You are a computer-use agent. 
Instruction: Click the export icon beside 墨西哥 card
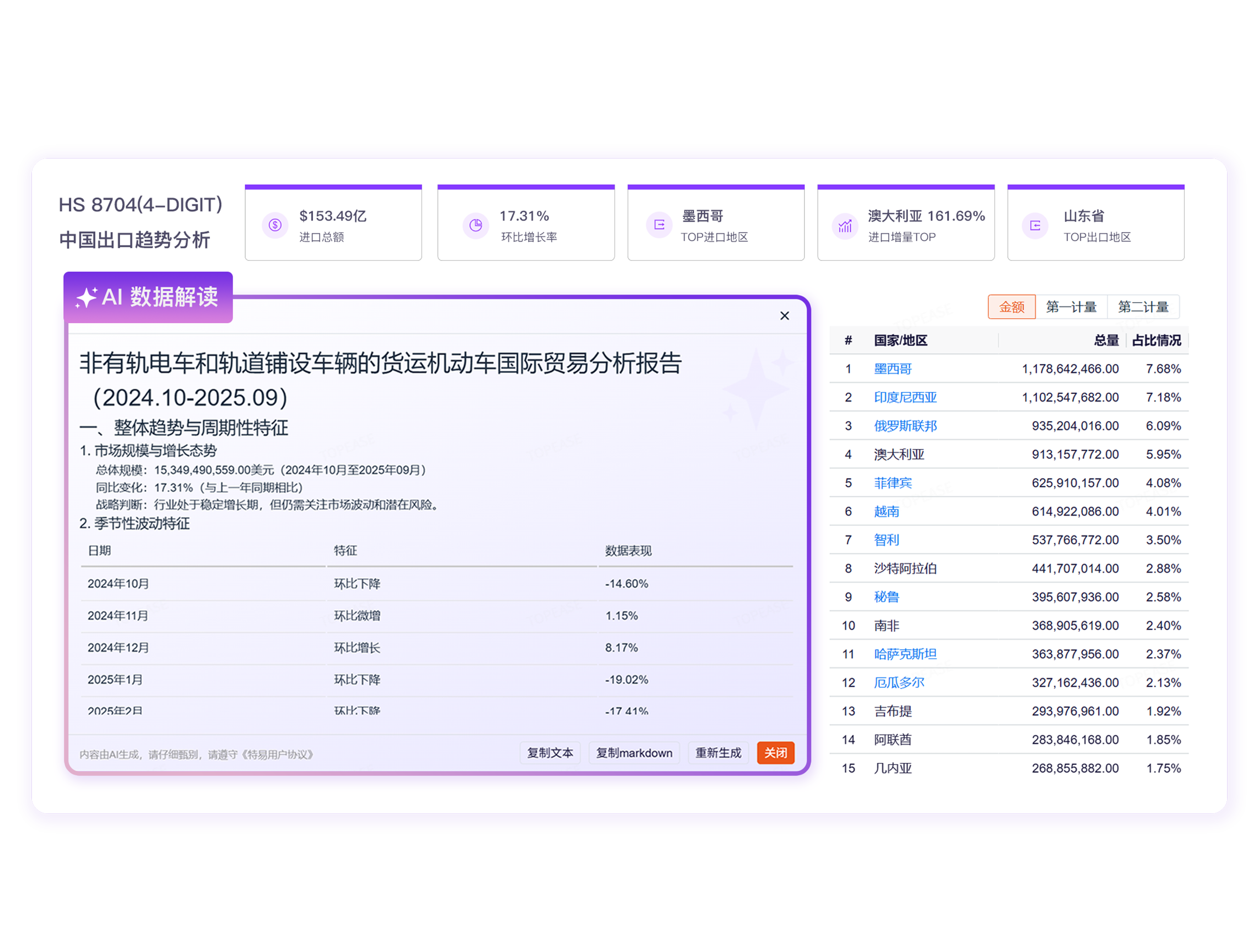(659, 225)
